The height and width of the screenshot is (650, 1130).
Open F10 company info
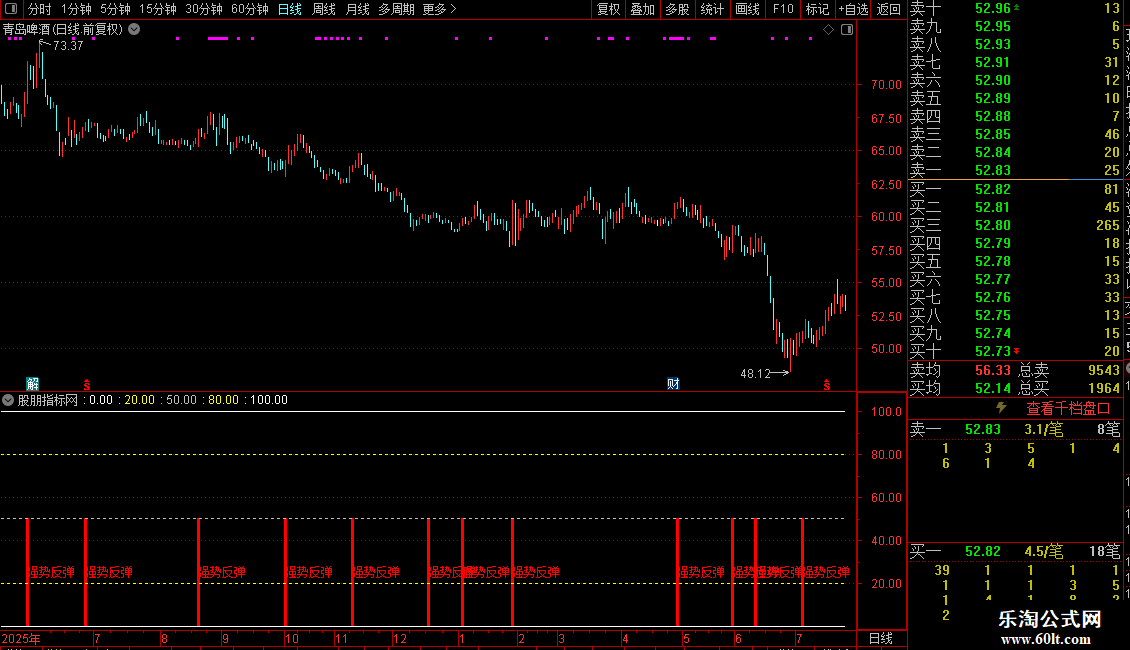783,9
